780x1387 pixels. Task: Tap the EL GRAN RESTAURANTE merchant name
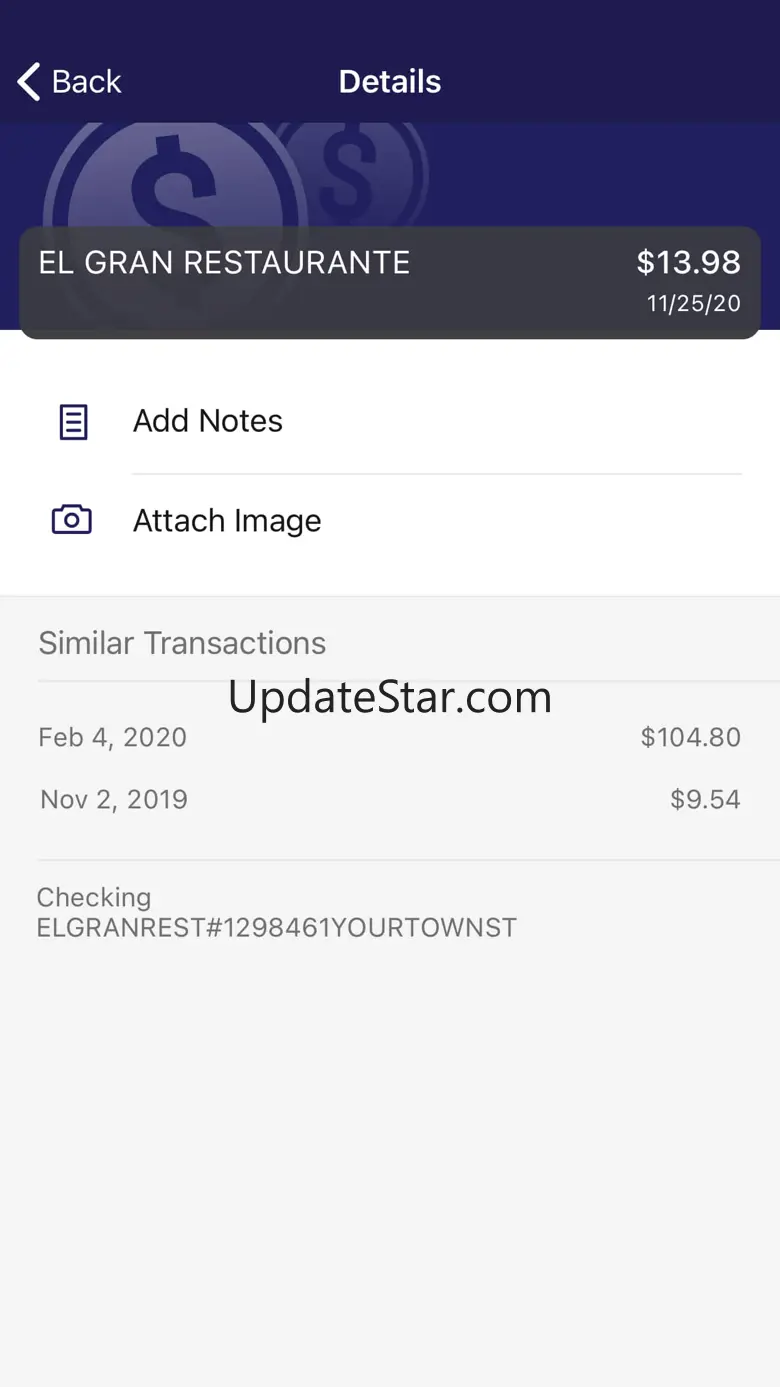coord(224,263)
